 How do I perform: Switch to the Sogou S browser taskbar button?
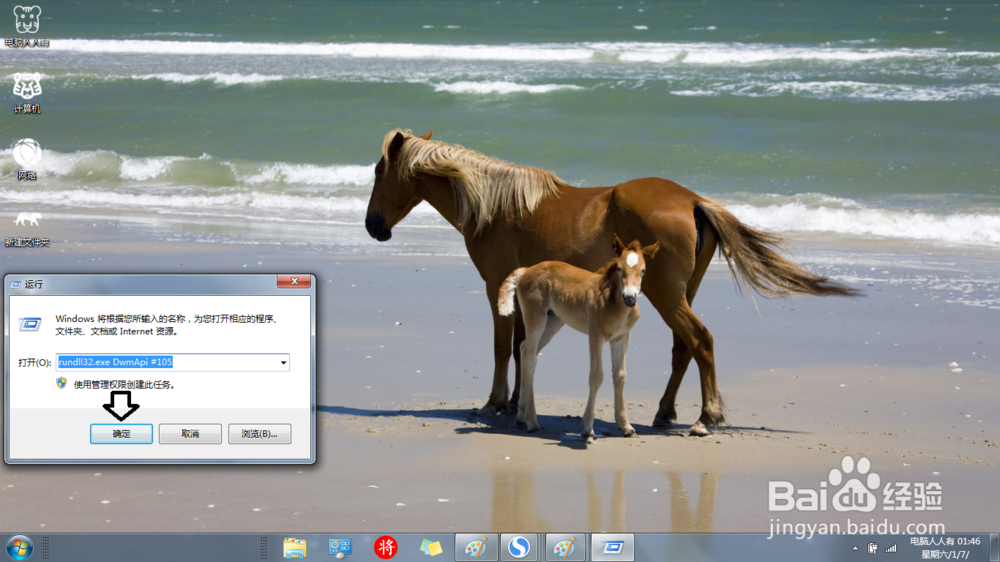click(x=519, y=548)
